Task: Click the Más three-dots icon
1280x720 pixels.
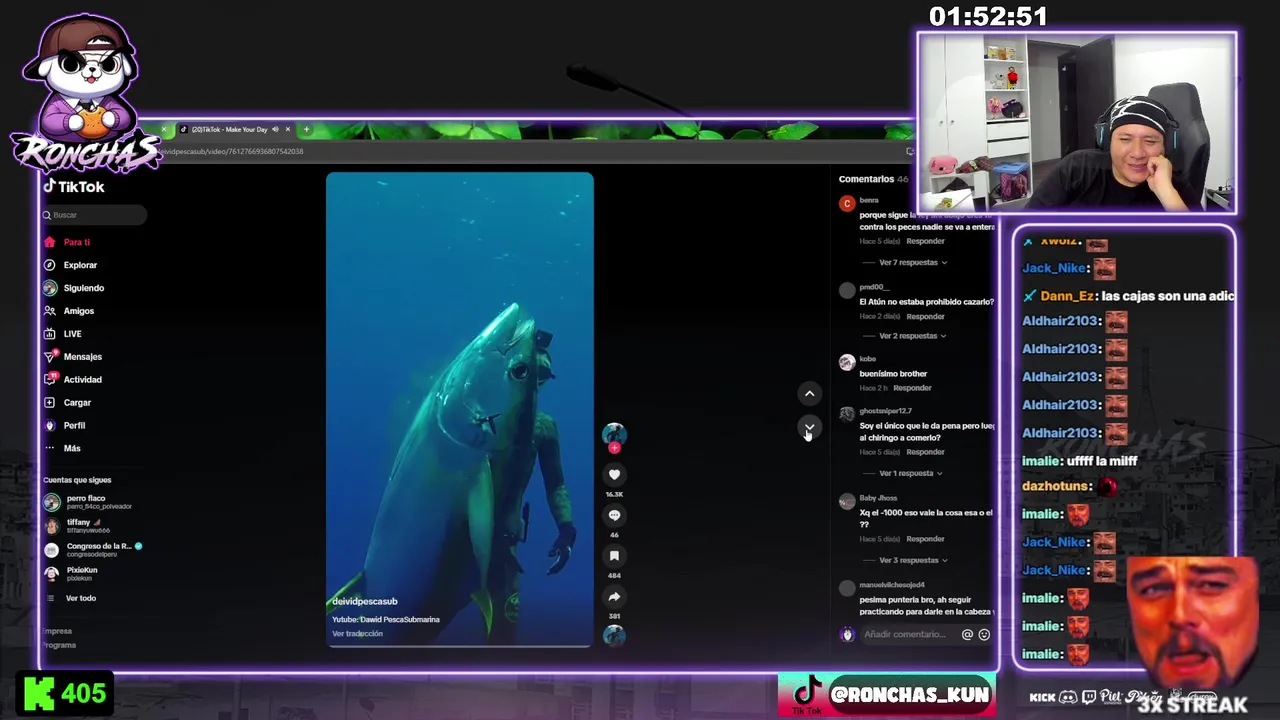Action: tap(49, 448)
